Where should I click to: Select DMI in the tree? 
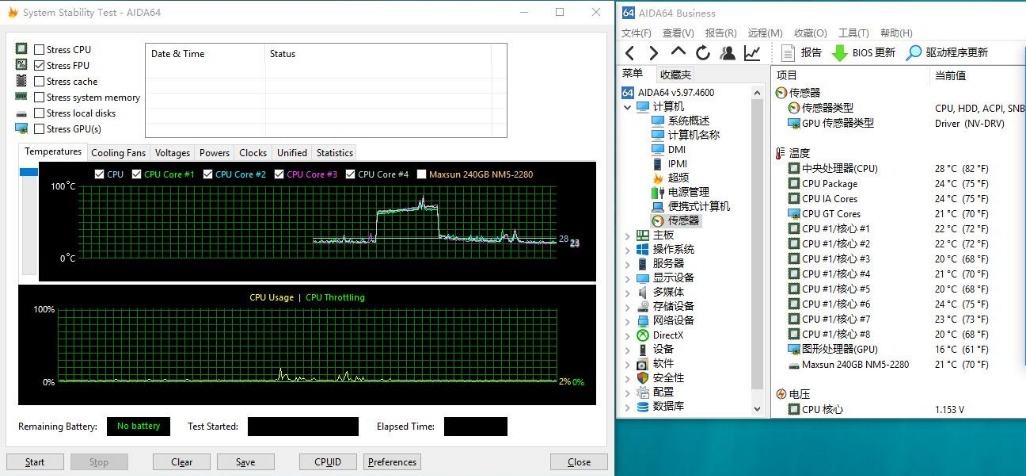click(677, 149)
